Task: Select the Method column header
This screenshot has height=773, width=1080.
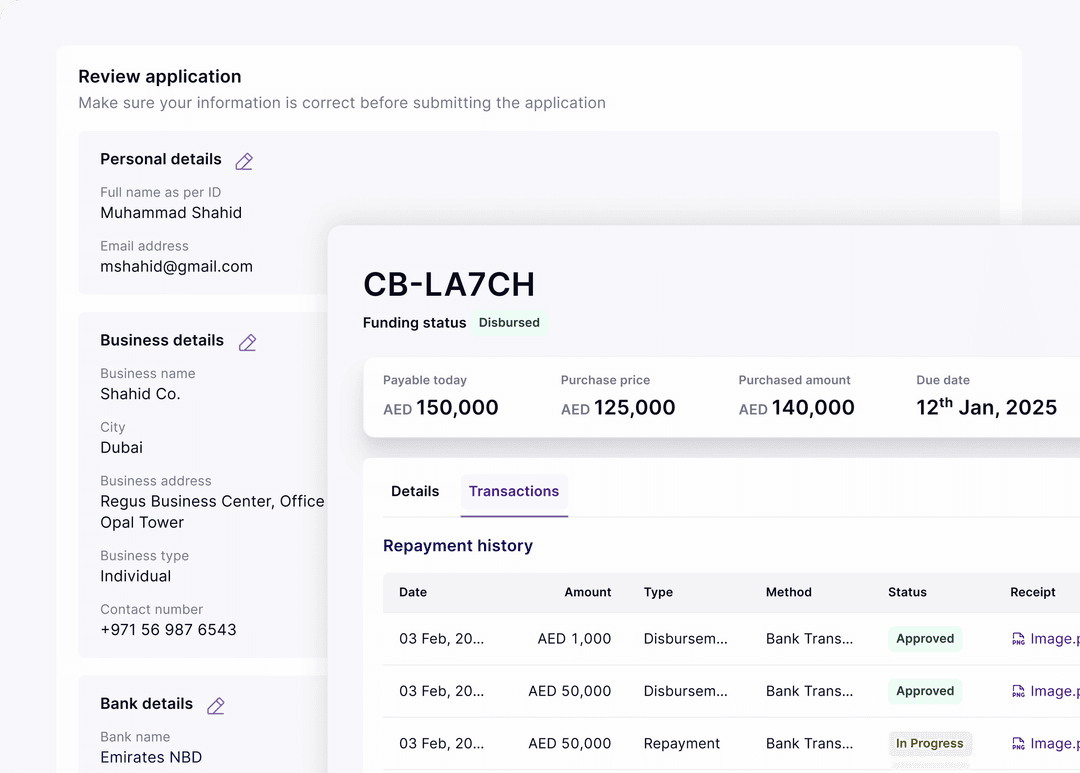Action: click(789, 592)
